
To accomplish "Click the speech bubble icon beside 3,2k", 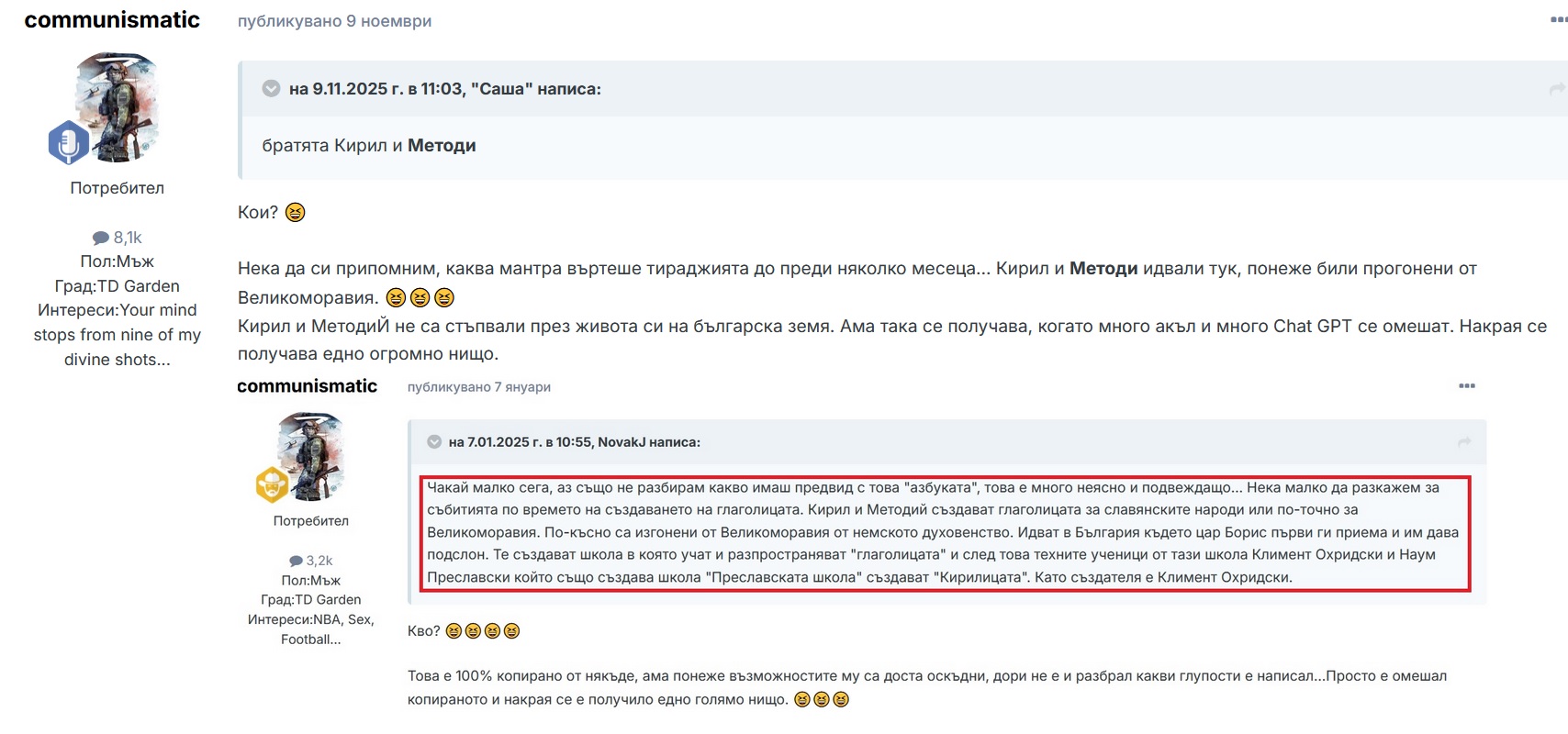I will [x=296, y=561].
